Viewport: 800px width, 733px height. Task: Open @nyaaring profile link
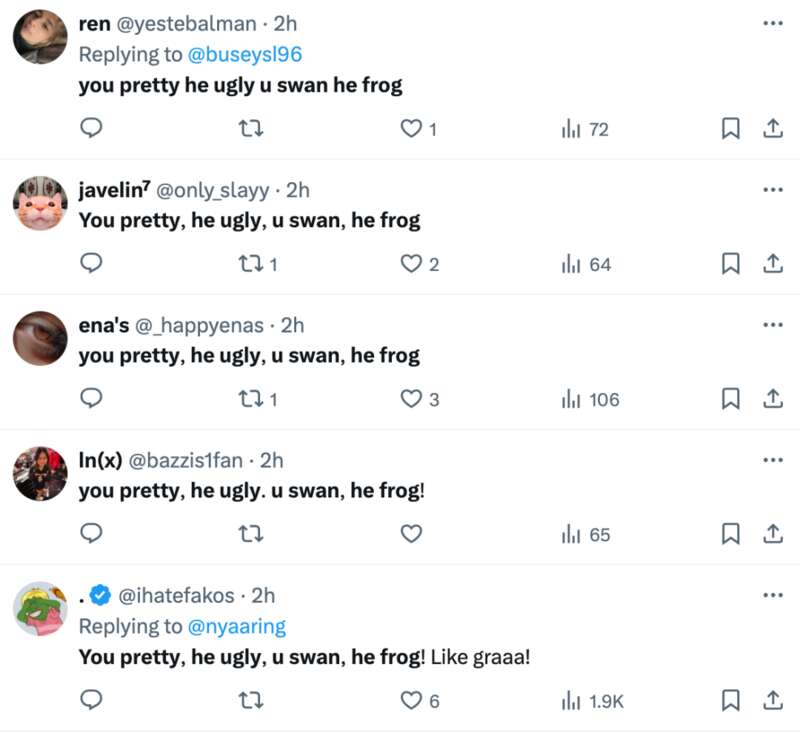pos(237,626)
